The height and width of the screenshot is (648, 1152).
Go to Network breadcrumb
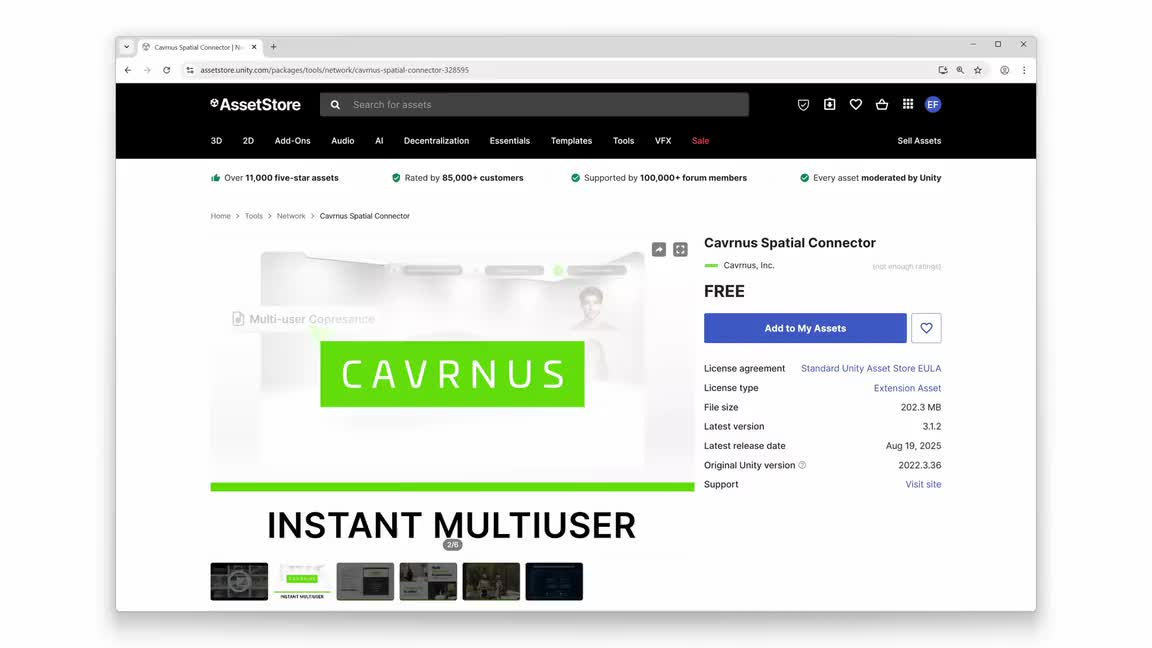pos(291,216)
